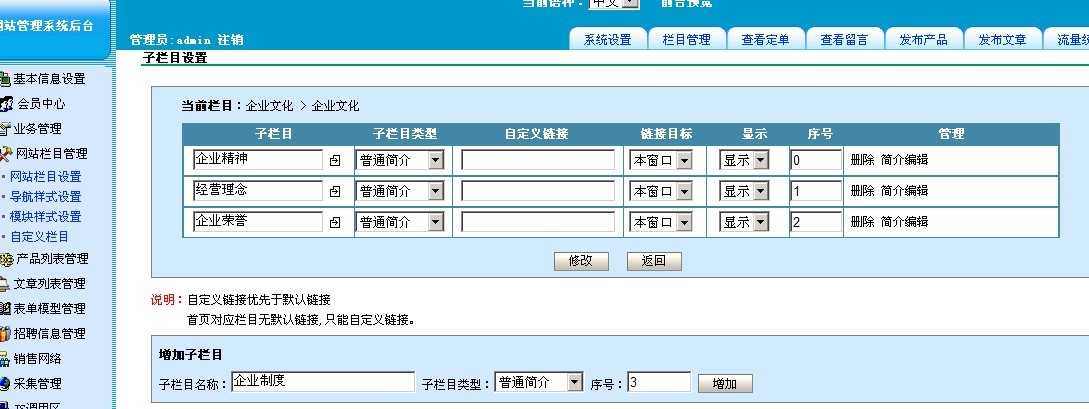Click the 自定义链接 field for 经营理念 row
This screenshot has width=1089, height=409.
click(538, 191)
